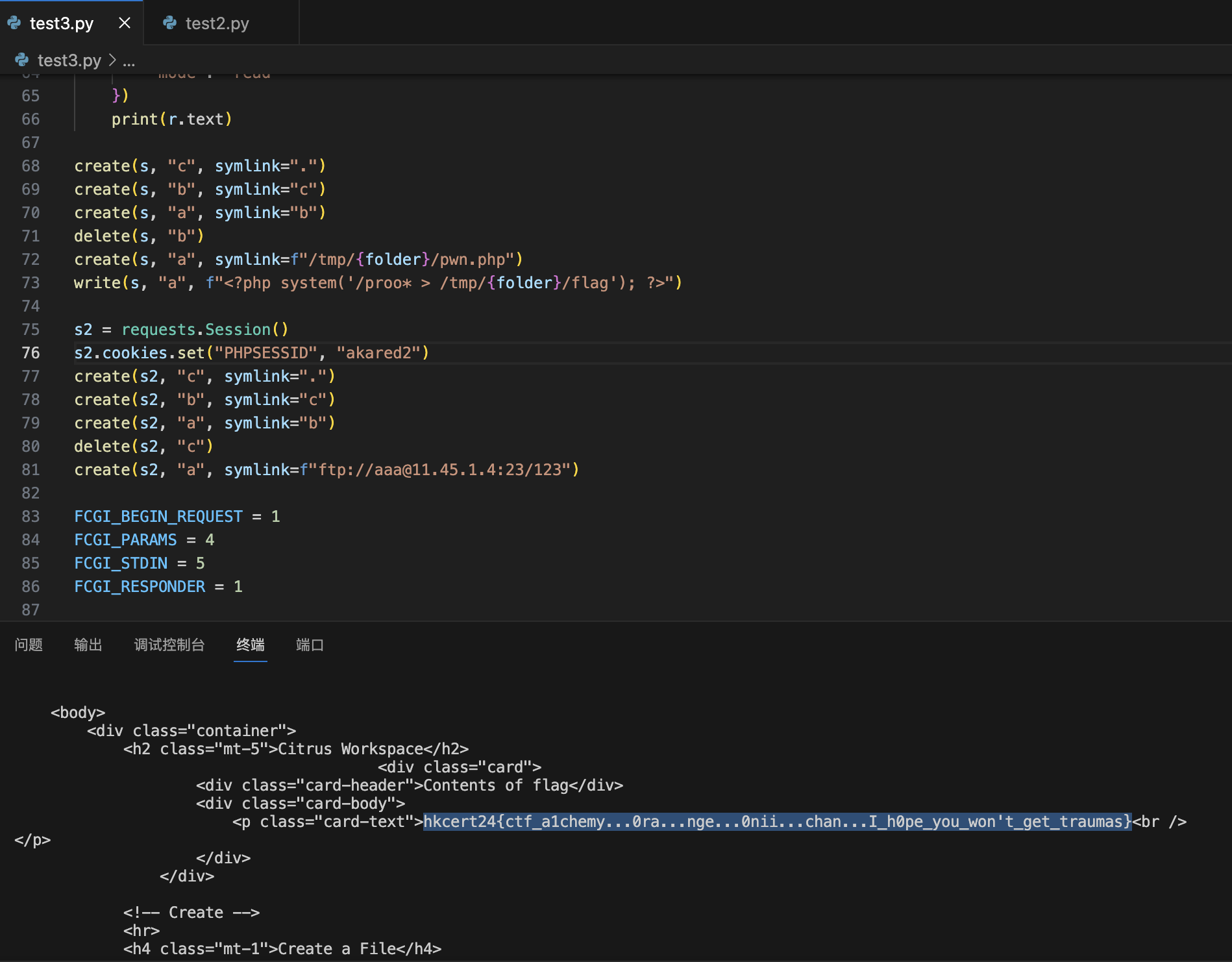1232x962 pixels.
Task: Click the FCGI_RESPONDER = 1 line
Action: point(158,586)
